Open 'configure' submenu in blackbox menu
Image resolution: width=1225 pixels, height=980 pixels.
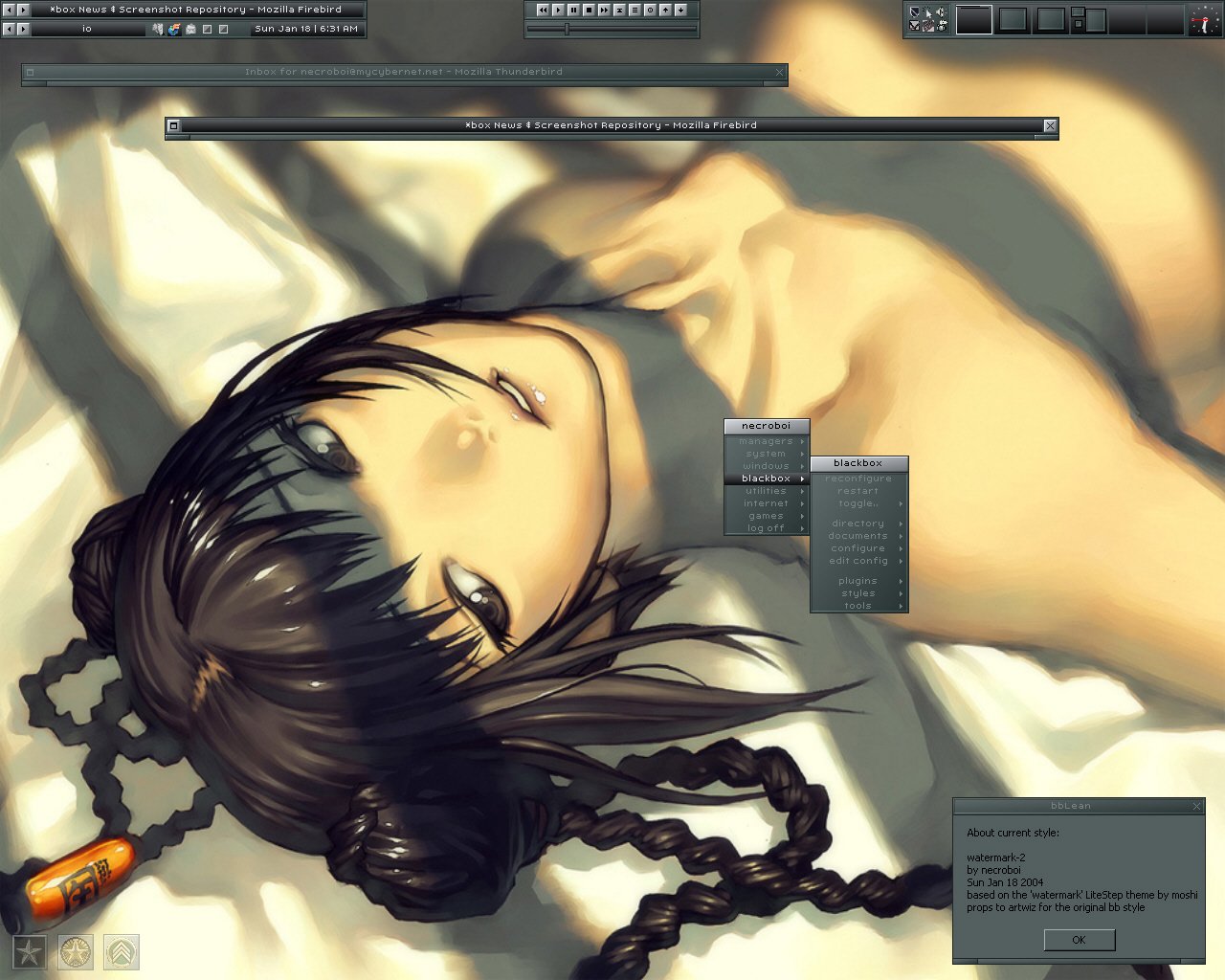(858, 548)
